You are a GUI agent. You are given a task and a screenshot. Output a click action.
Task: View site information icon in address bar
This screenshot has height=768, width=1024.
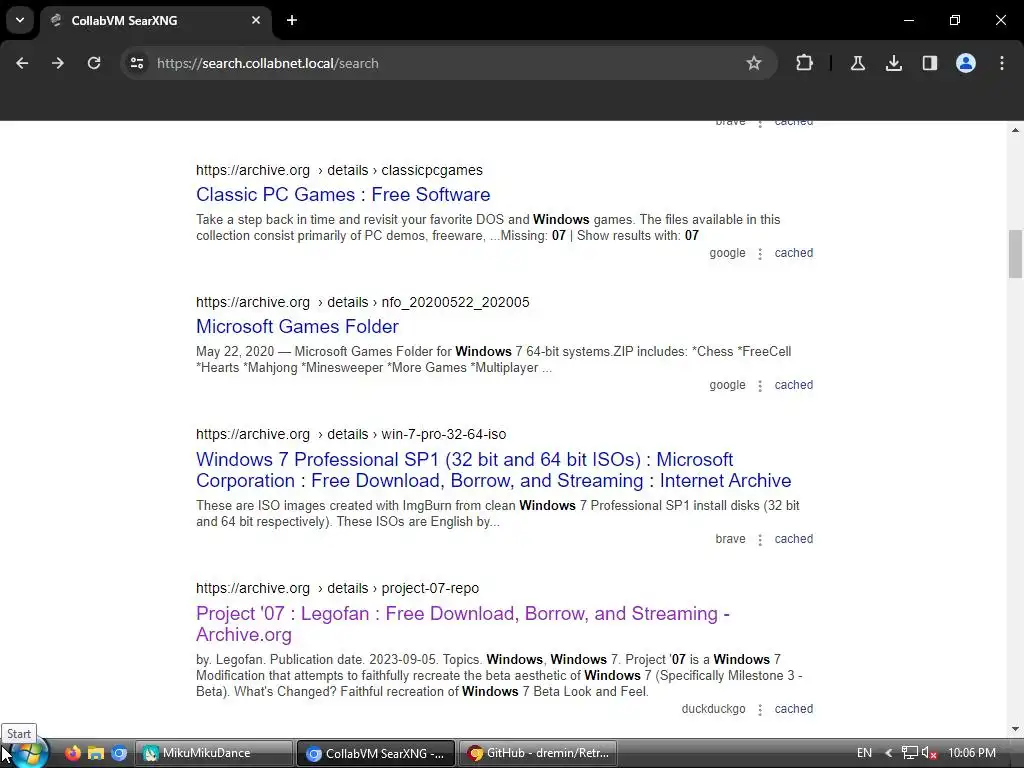point(137,63)
